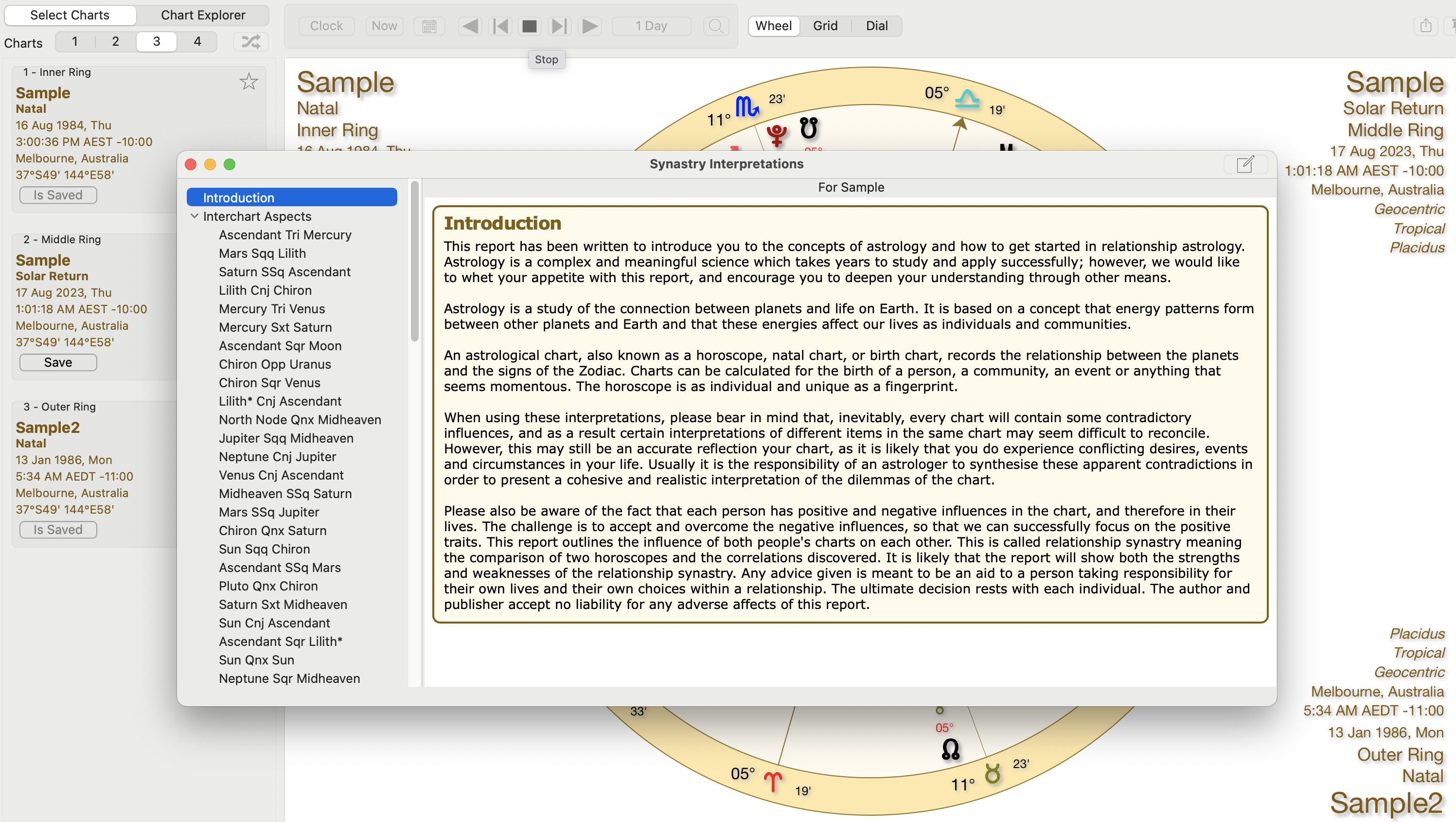Click the Saturn SSq Ascendant aspect
Image resolution: width=1456 pixels, height=822 pixels.
coord(285,271)
